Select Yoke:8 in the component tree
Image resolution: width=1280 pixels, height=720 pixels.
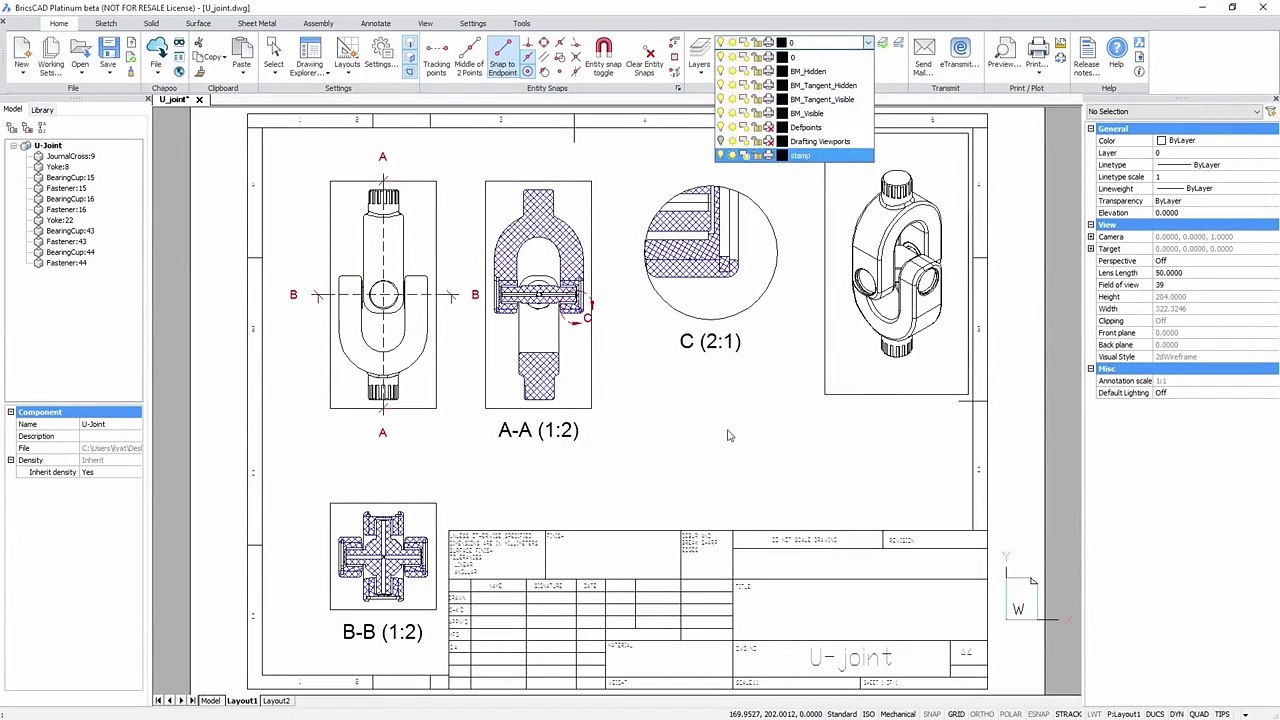coord(57,167)
